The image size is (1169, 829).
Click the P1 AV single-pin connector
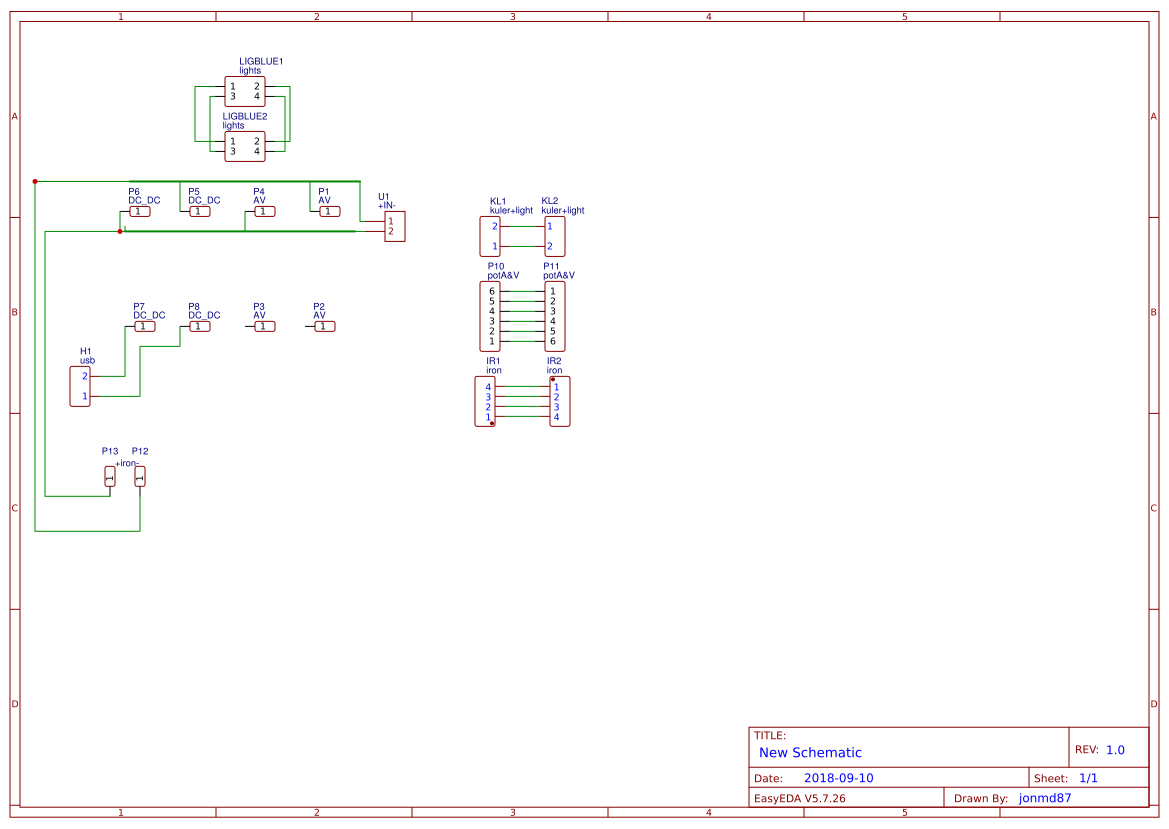coord(328,211)
